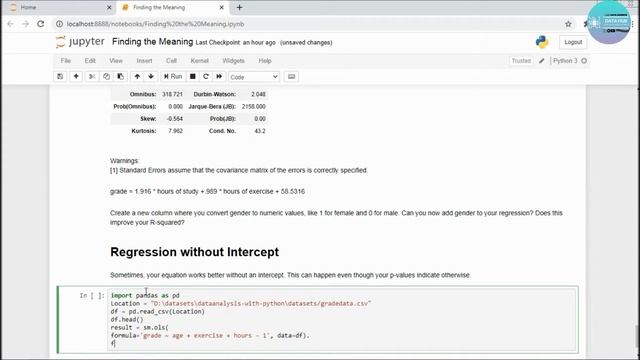Click the pencil edit mode icon
640x360 pixels.
542,61
